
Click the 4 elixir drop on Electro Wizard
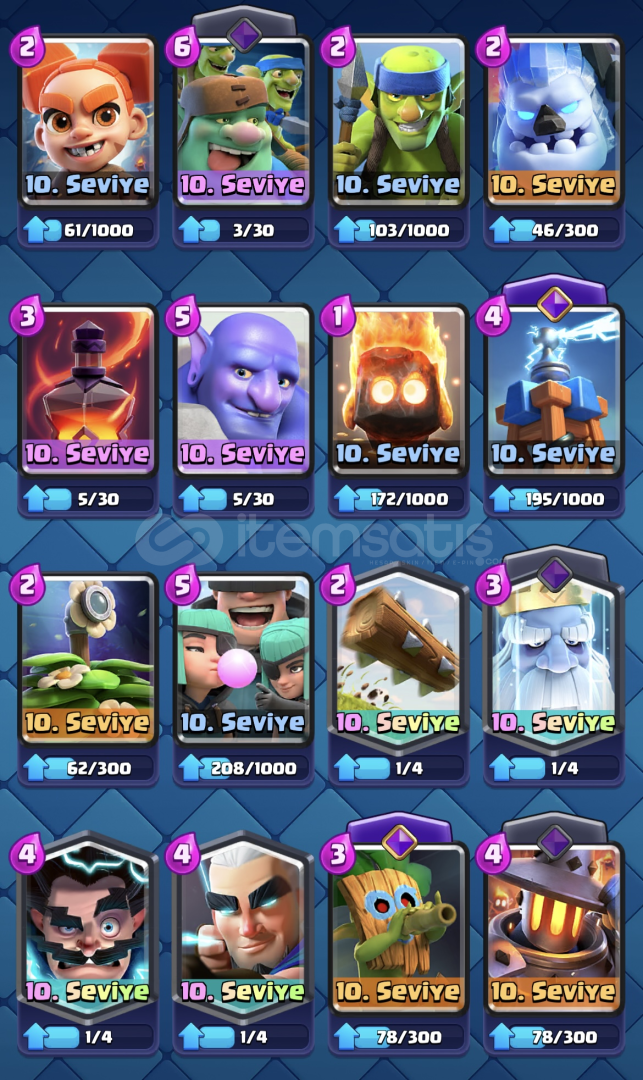(28, 854)
